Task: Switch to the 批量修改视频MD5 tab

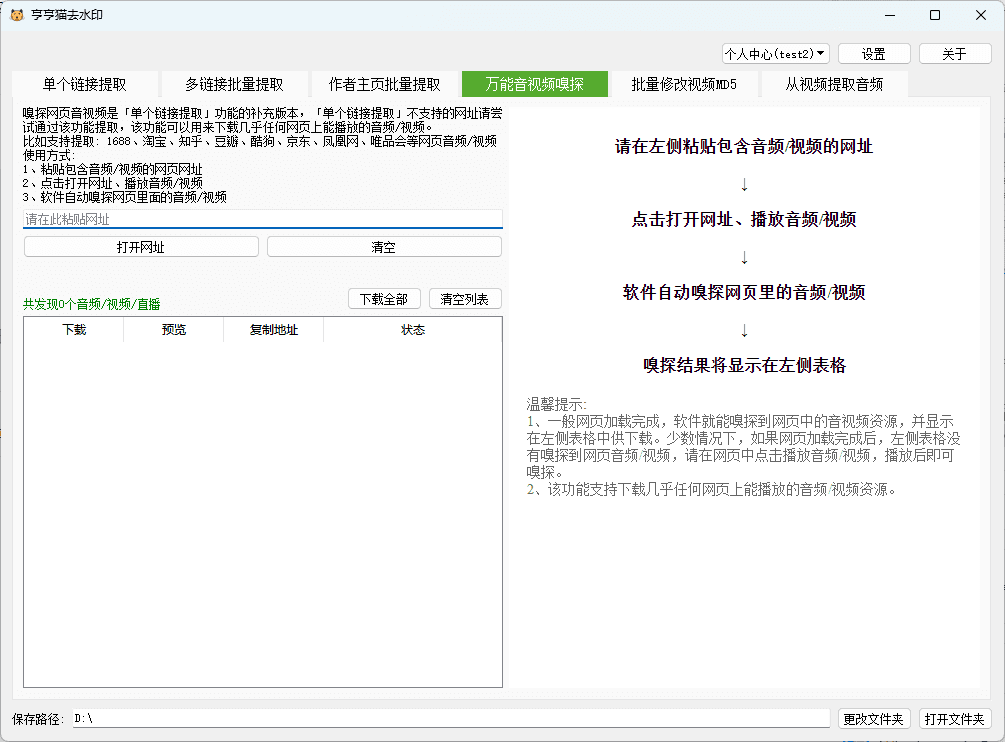Action: pos(684,84)
